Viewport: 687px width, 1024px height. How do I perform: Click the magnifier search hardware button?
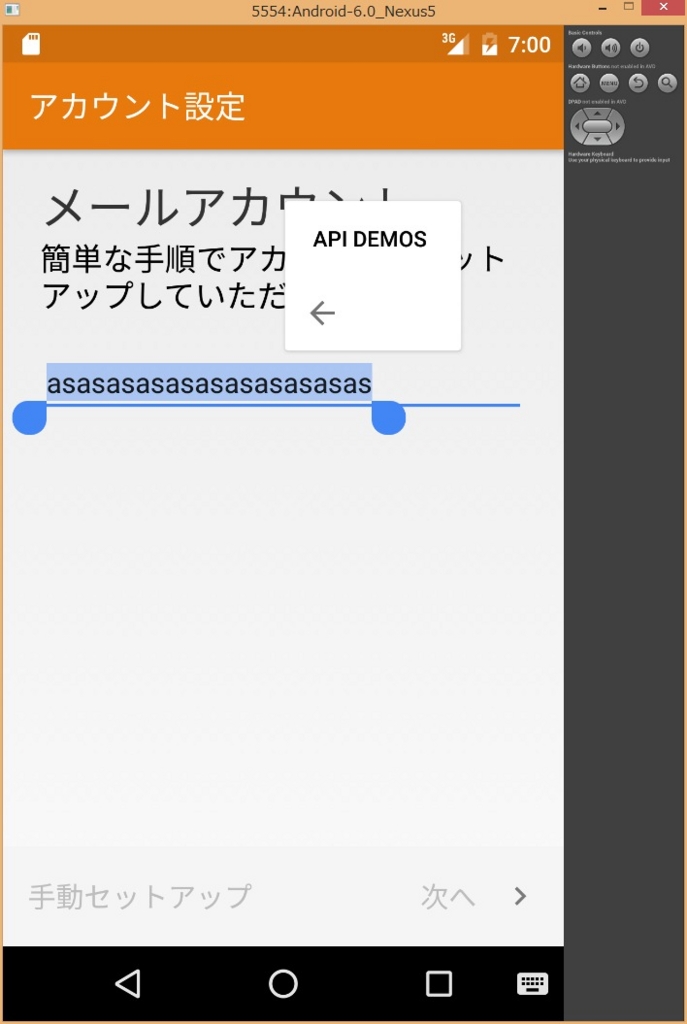(x=667, y=83)
